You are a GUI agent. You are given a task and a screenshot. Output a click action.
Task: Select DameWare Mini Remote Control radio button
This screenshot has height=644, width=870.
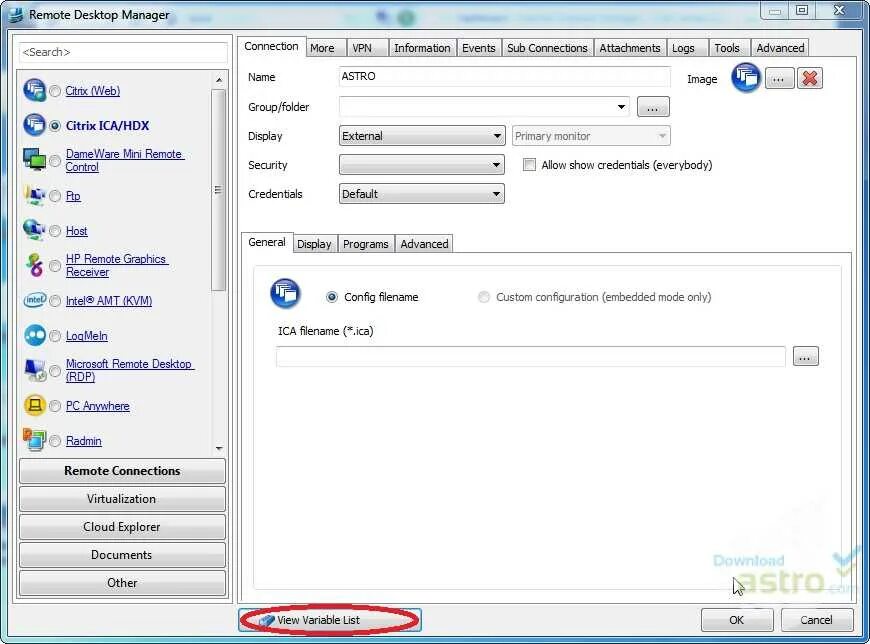click(x=55, y=161)
